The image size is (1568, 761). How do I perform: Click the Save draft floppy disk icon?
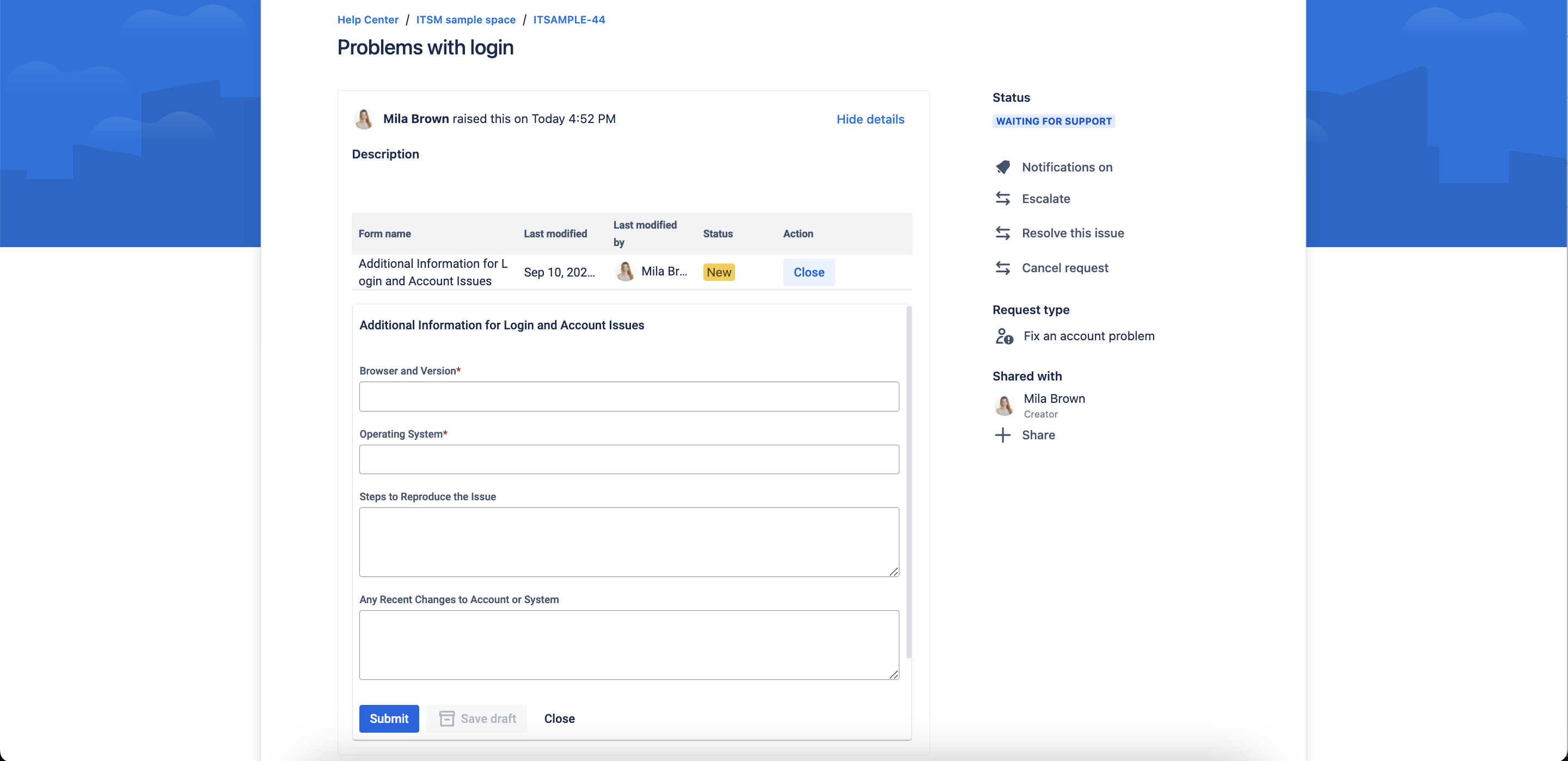pyautogui.click(x=447, y=718)
